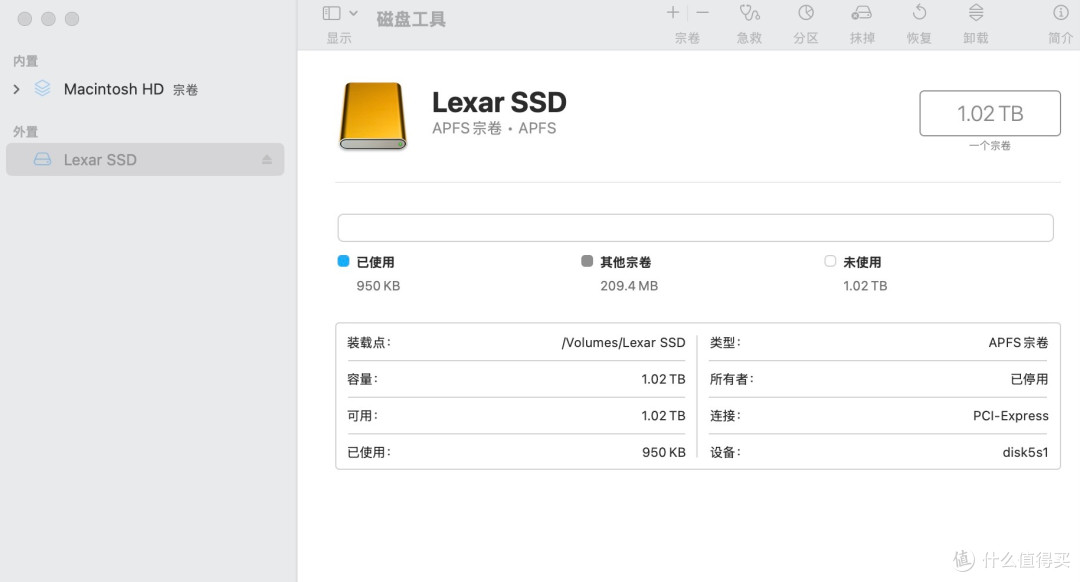Click the 连接 value PCI-Express
The image size is (1080, 582).
[1010, 415]
